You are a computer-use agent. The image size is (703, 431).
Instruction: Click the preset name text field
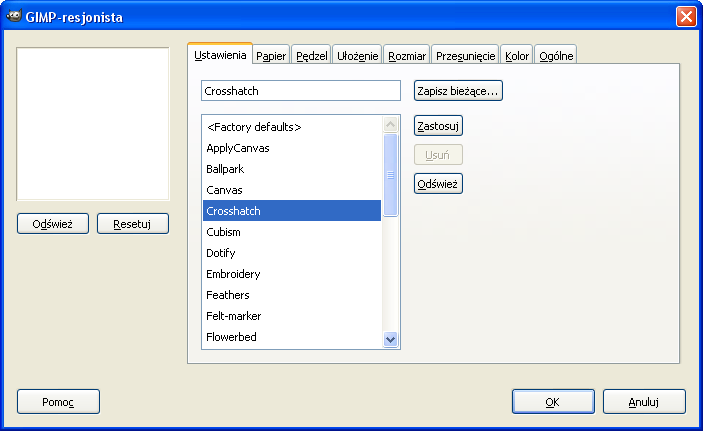click(x=300, y=91)
